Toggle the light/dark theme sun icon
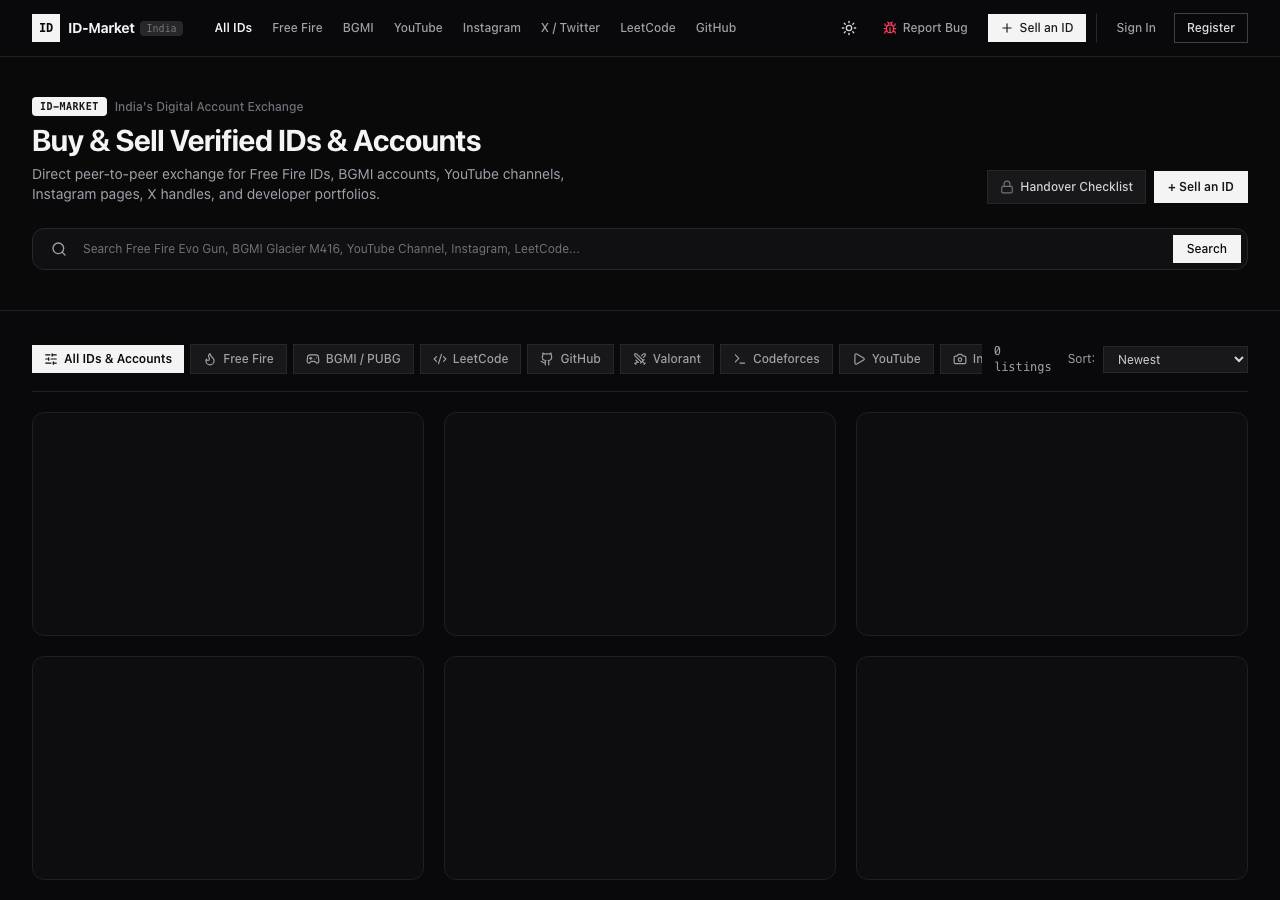The height and width of the screenshot is (900, 1280). click(x=849, y=28)
